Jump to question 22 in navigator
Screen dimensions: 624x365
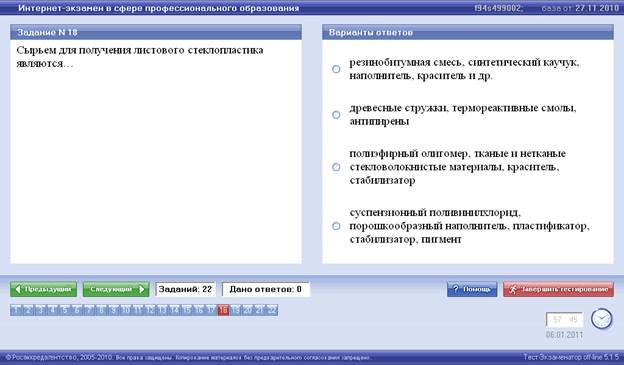(272, 310)
